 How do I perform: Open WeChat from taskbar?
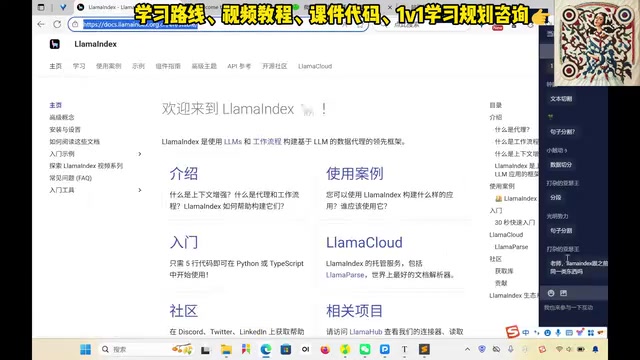click(x=365, y=349)
